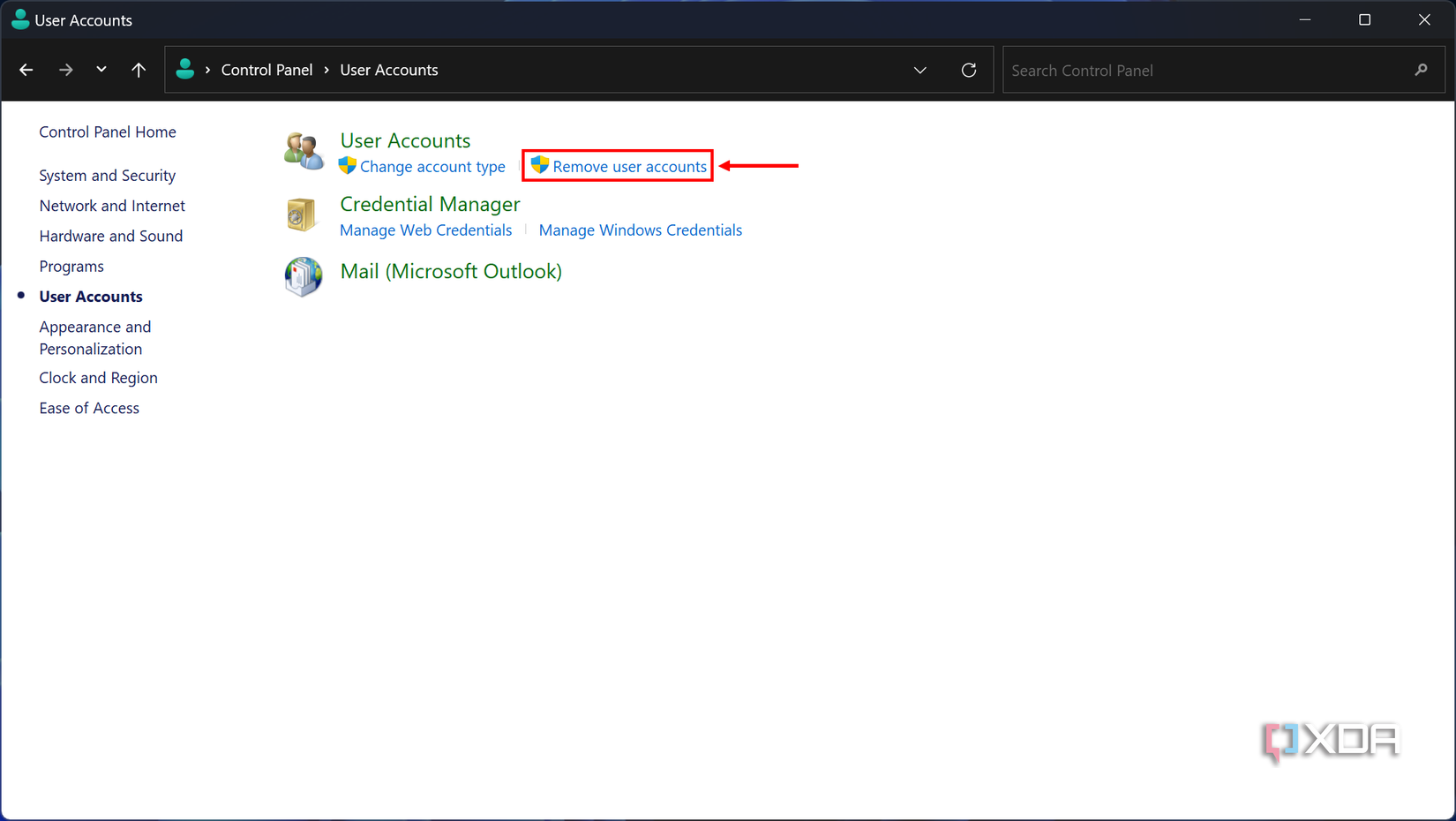Click the search magnifier icon

click(1422, 70)
